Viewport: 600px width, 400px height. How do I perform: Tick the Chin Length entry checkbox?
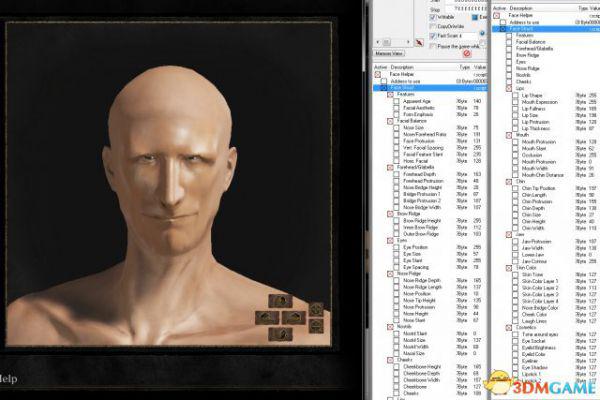[515, 195]
